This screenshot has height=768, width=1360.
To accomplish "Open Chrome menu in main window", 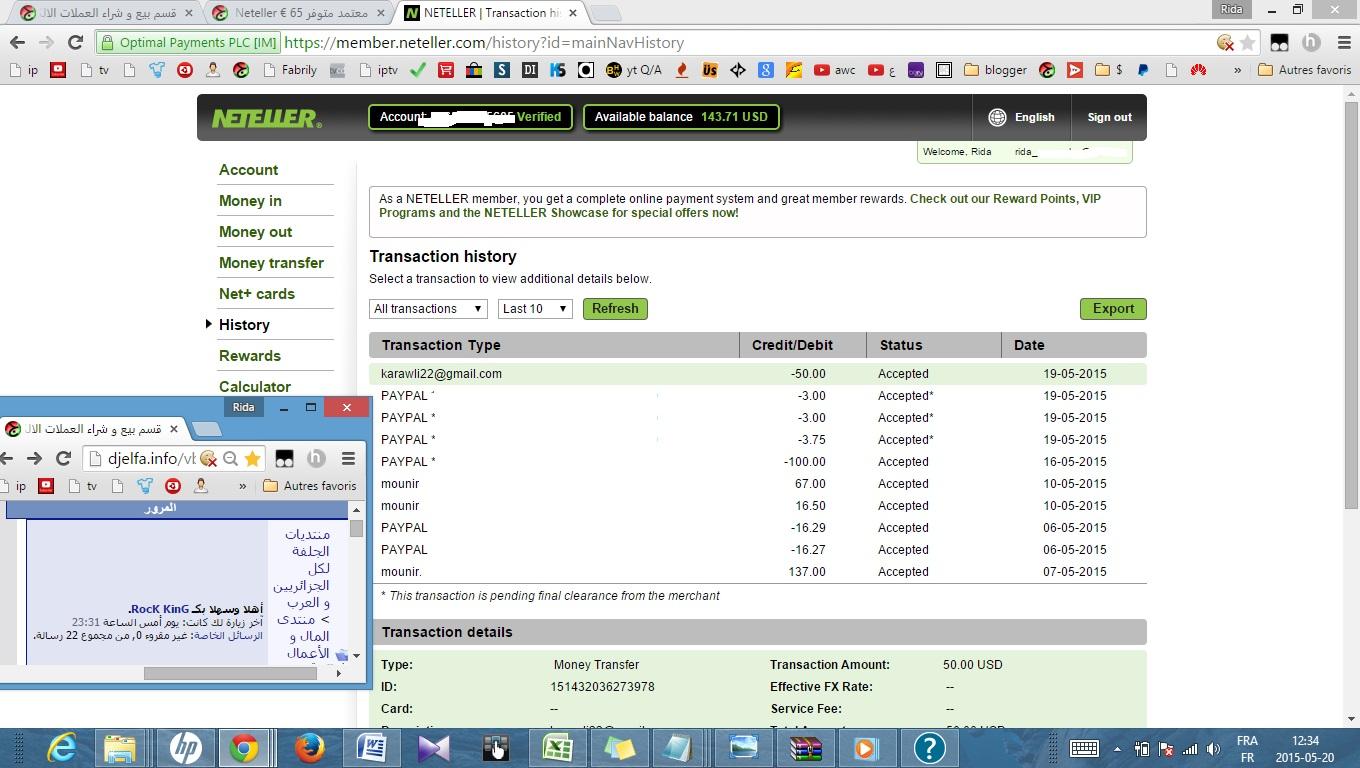I will [1343, 42].
